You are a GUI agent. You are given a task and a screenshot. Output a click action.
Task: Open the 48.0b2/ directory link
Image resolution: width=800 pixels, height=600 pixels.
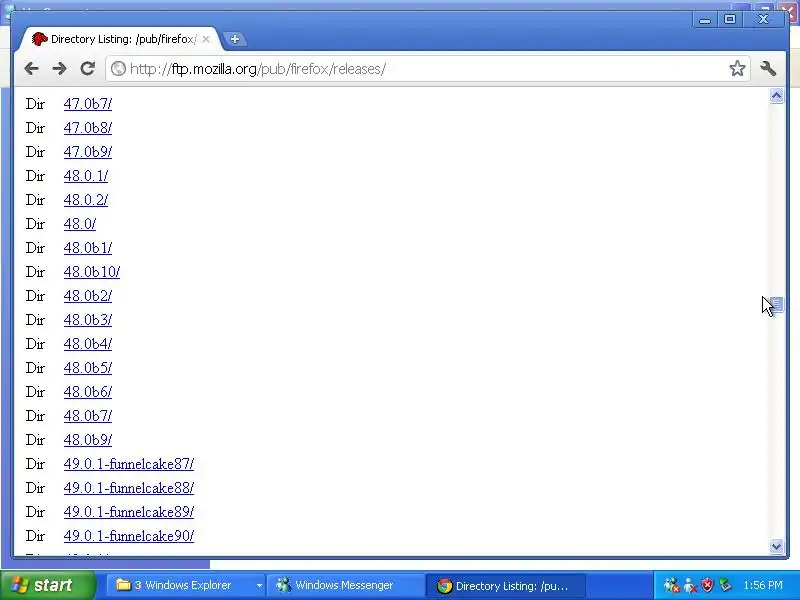[88, 296]
